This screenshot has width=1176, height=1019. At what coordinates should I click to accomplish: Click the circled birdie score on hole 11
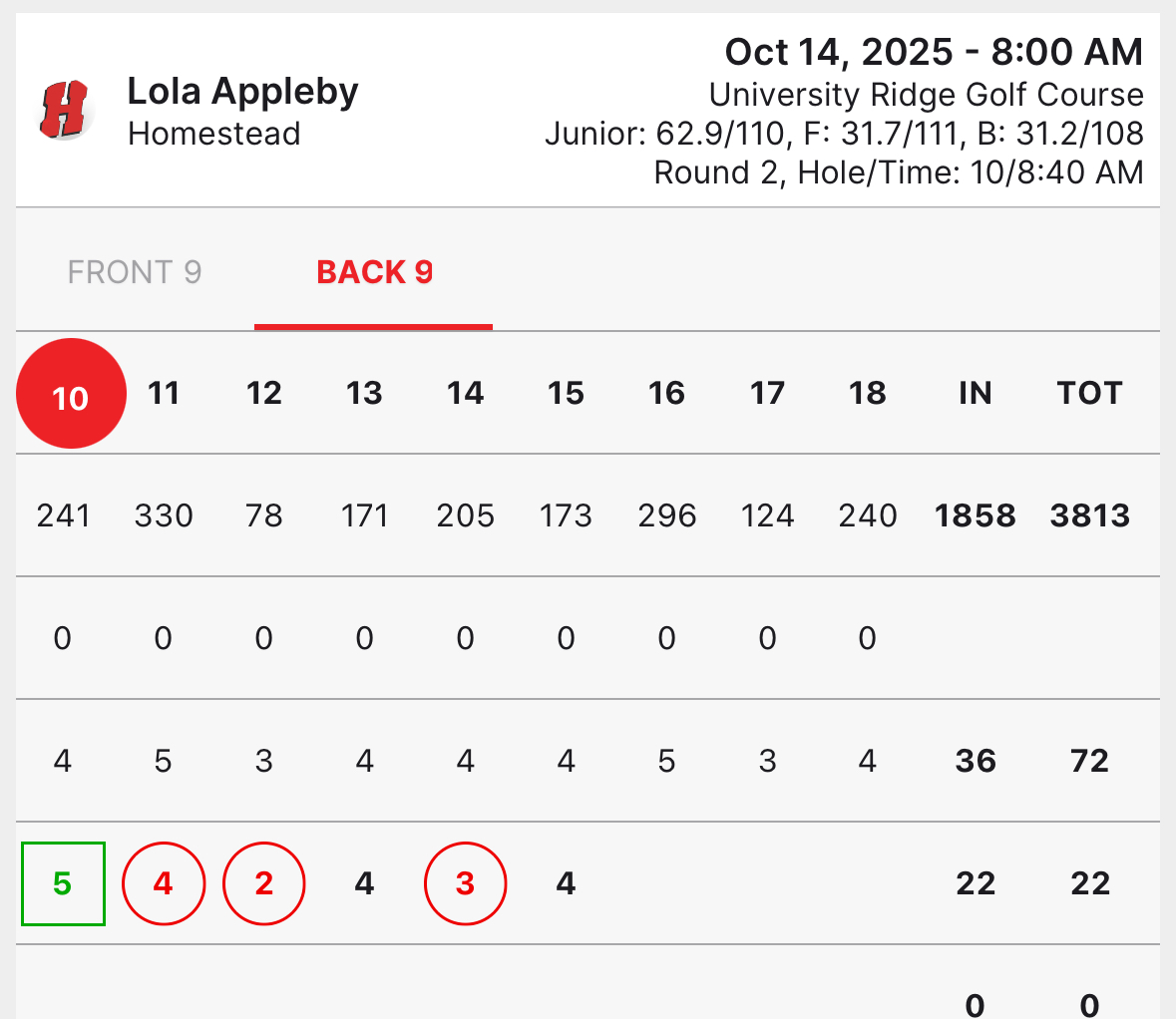164,883
